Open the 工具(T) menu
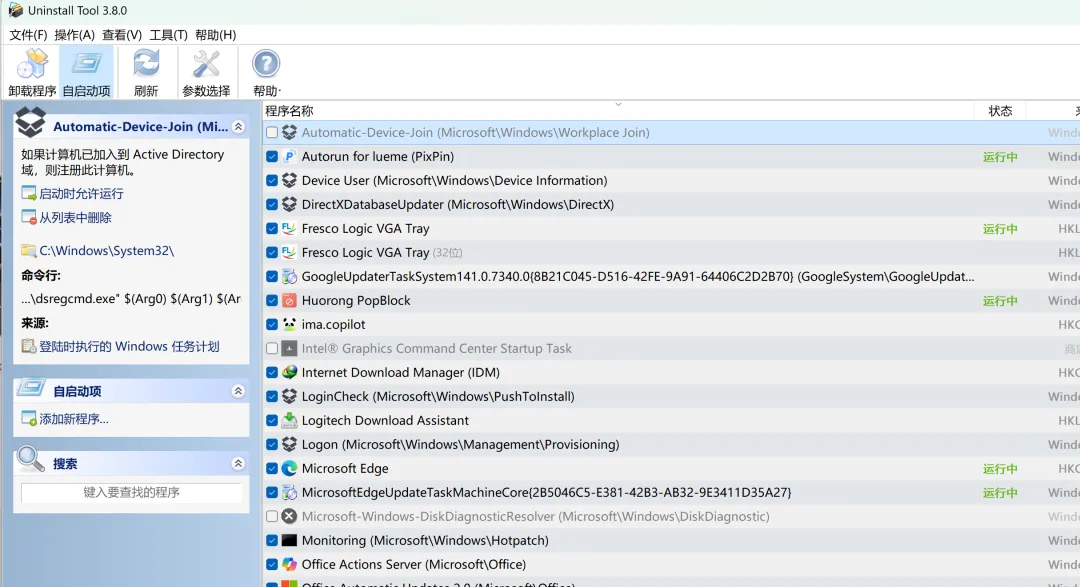Viewport: 1080px width, 587px height. point(168,34)
